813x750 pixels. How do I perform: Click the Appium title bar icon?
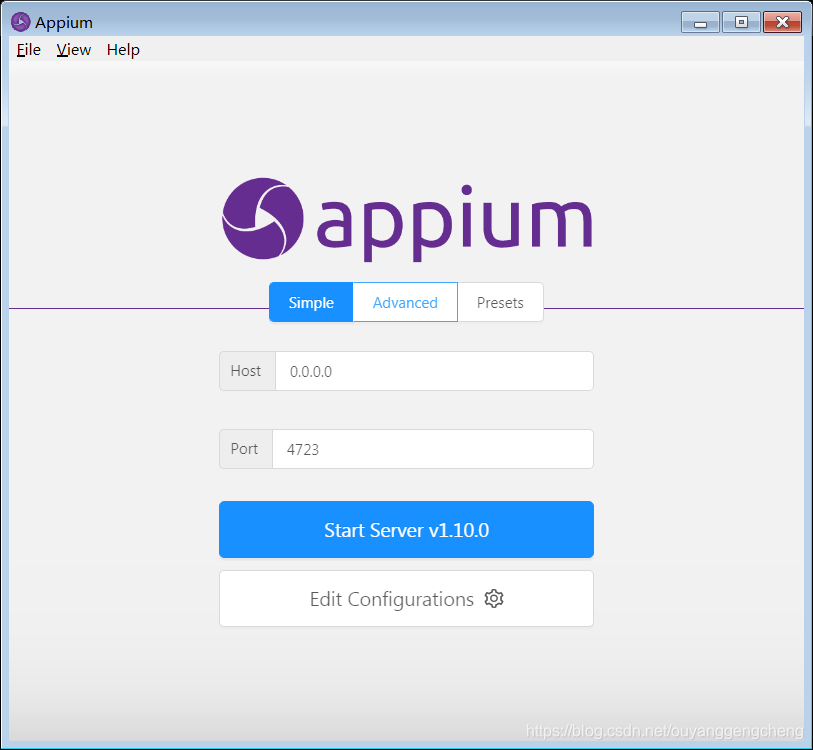(21, 22)
